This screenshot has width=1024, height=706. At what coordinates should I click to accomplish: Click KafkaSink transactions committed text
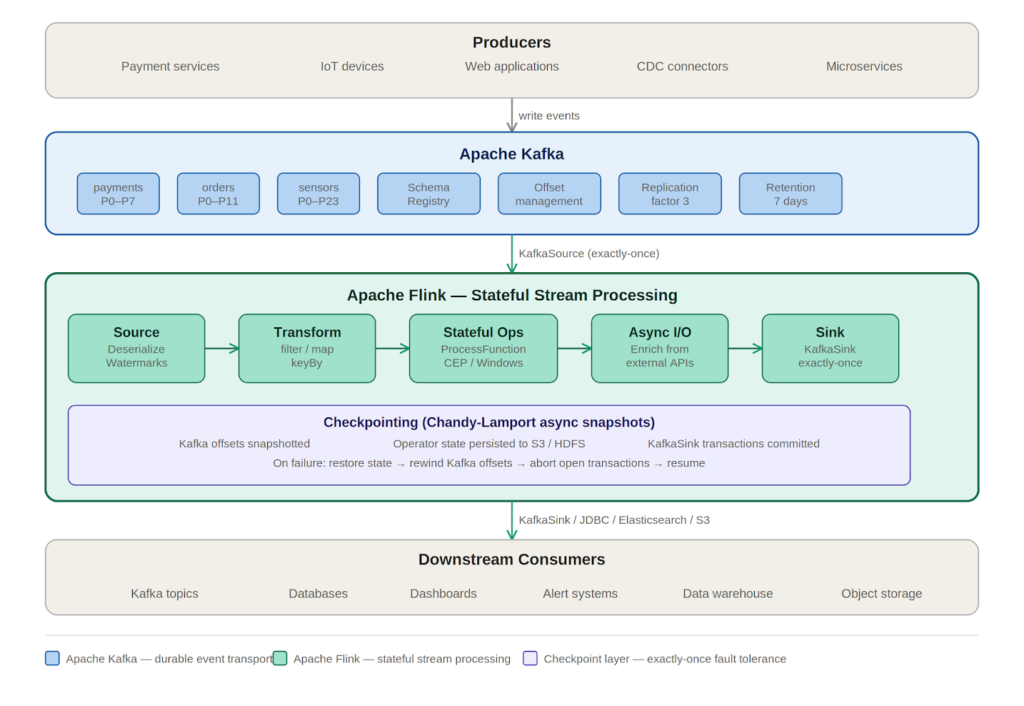tap(733, 443)
